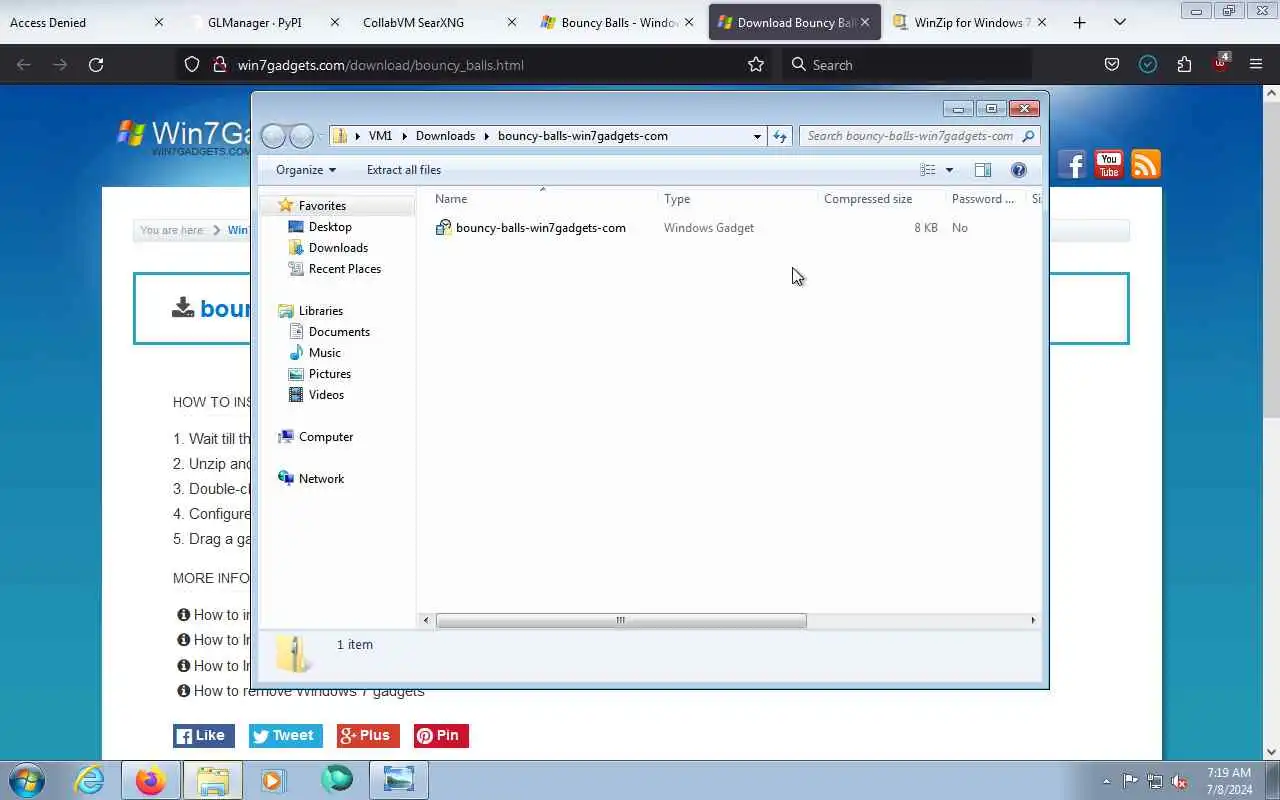Expand breadcrumb arrow after Downloads
This screenshot has height=800, width=1280.
point(488,136)
